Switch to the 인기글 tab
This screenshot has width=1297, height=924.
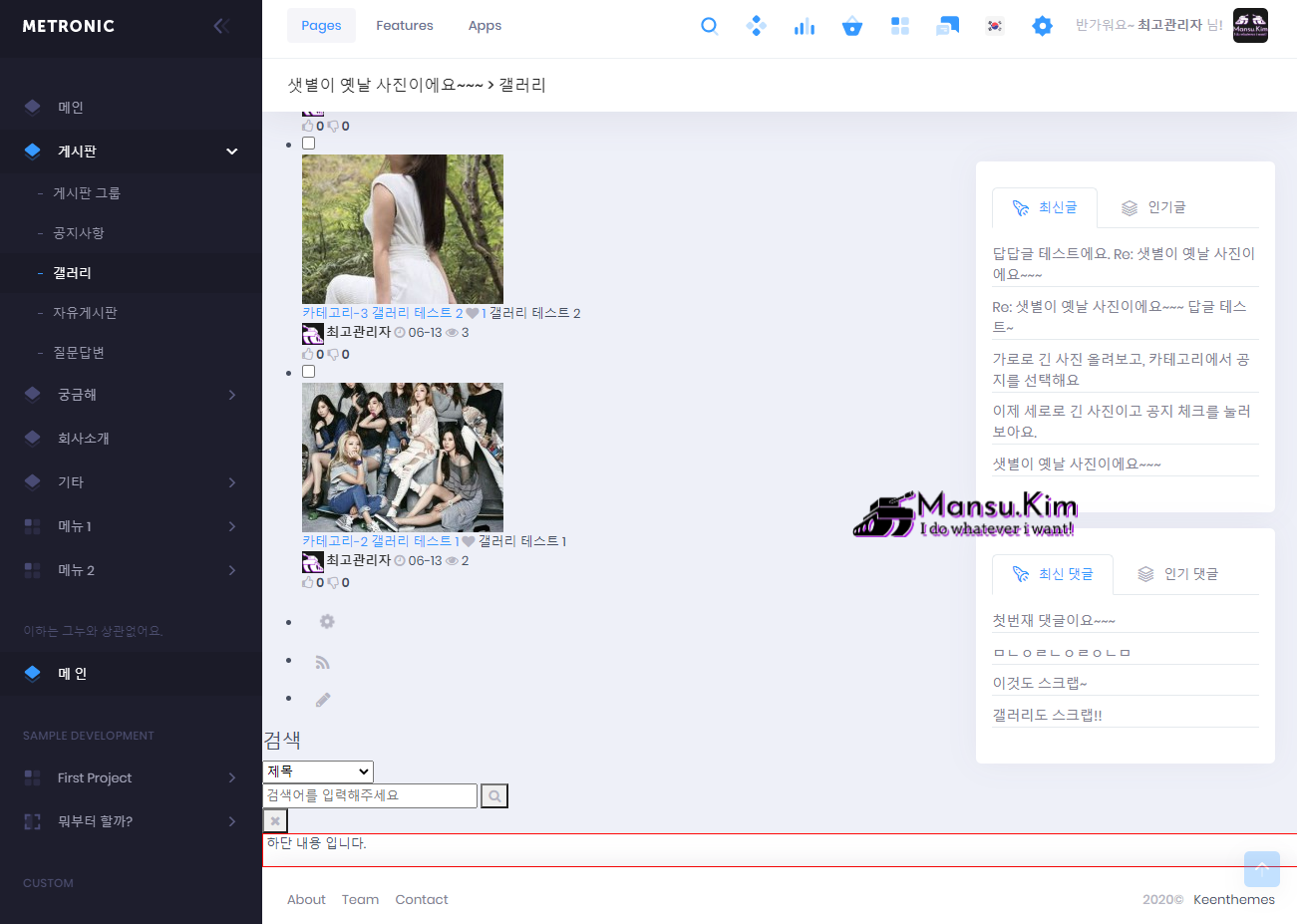1153,207
